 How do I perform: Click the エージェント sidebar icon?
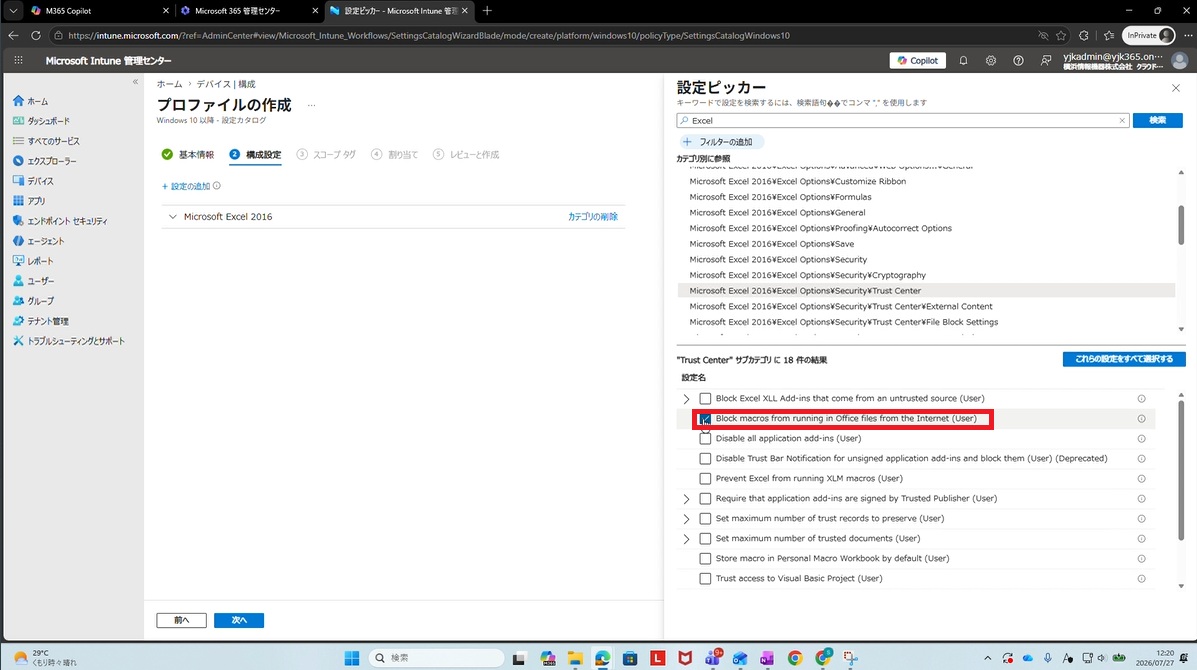click(x=18, y=240)
